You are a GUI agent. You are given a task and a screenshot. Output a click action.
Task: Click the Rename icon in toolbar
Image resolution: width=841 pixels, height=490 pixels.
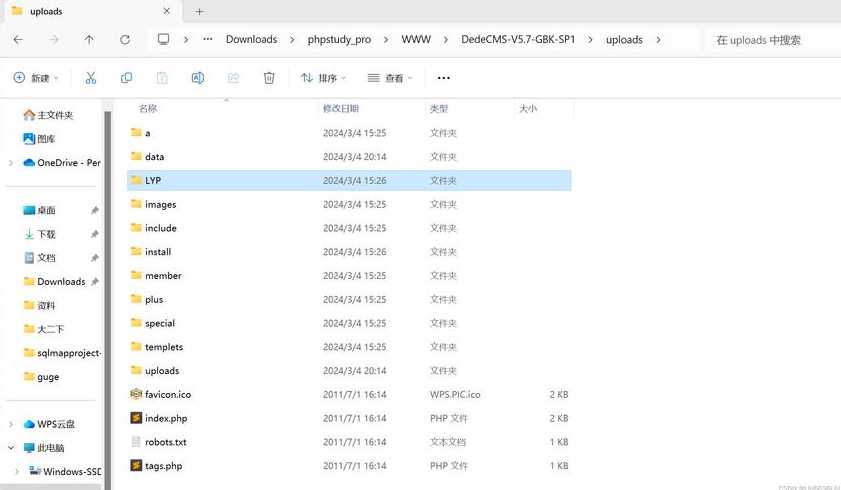pos(197,78)
